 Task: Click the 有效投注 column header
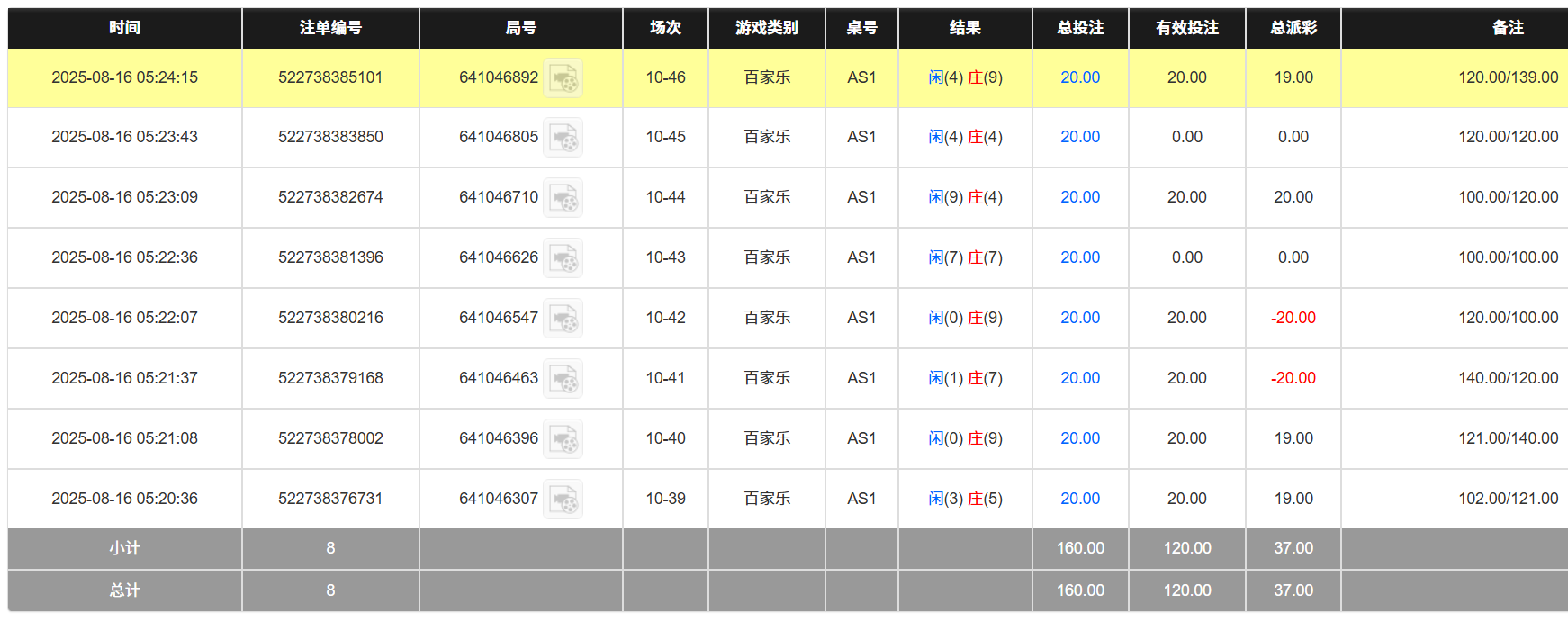[1186, 28]
